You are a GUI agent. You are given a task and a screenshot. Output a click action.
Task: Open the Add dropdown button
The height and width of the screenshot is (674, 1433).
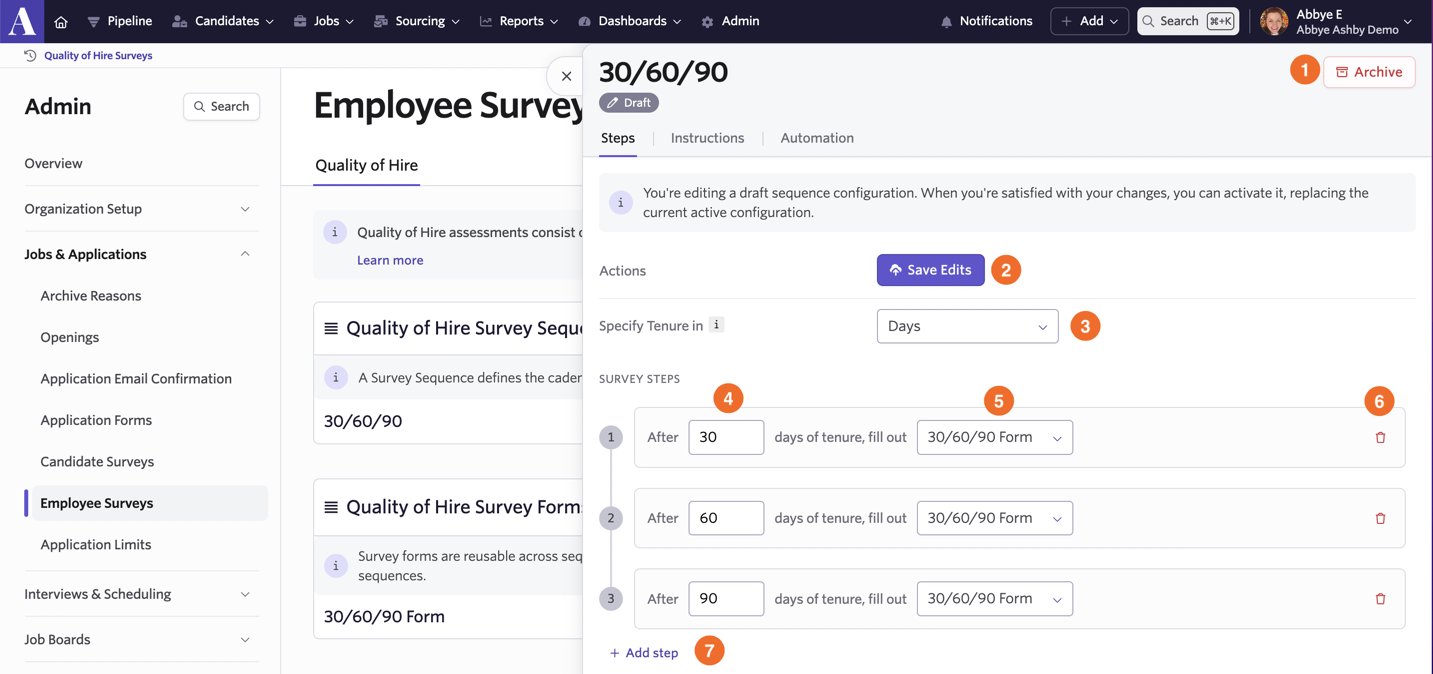[x=1090, y=21]
